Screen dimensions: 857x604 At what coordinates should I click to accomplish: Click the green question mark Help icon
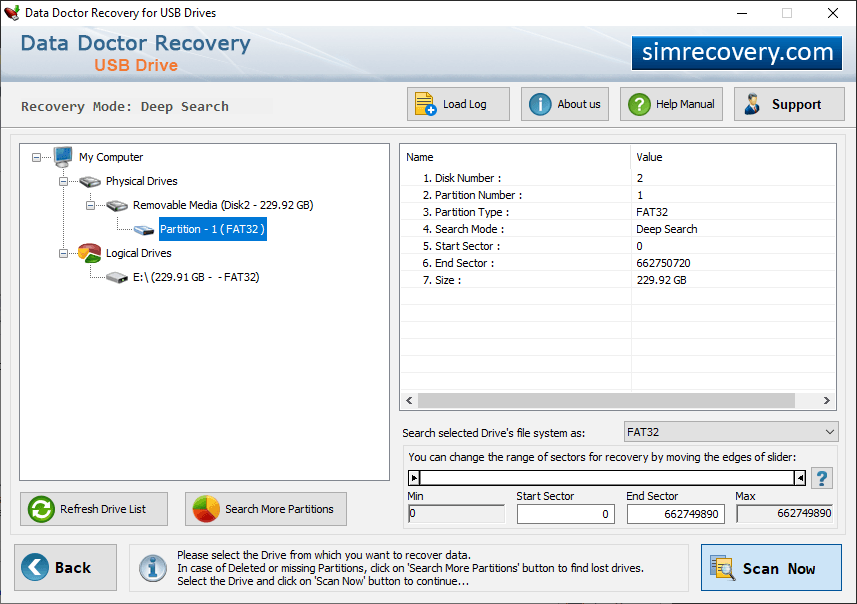point(639,104)
